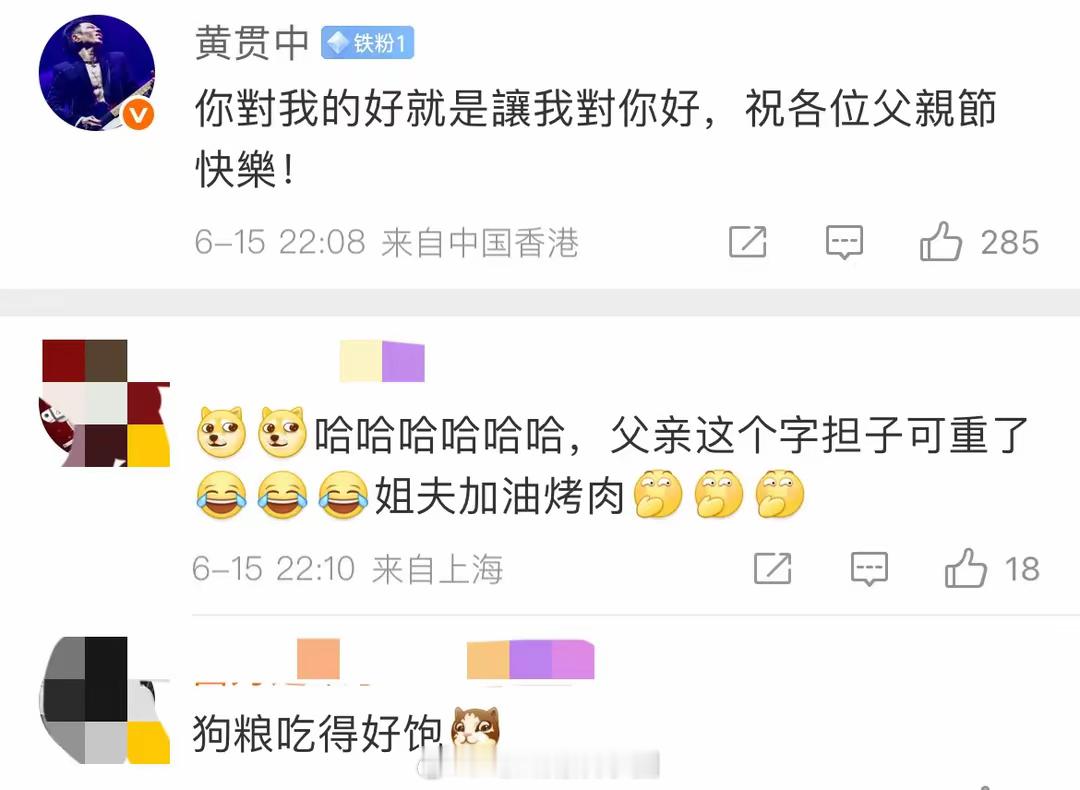This screenshot has height=790, width=1080.
Task: Like the post with 285 likes
Action: point(940,242)
